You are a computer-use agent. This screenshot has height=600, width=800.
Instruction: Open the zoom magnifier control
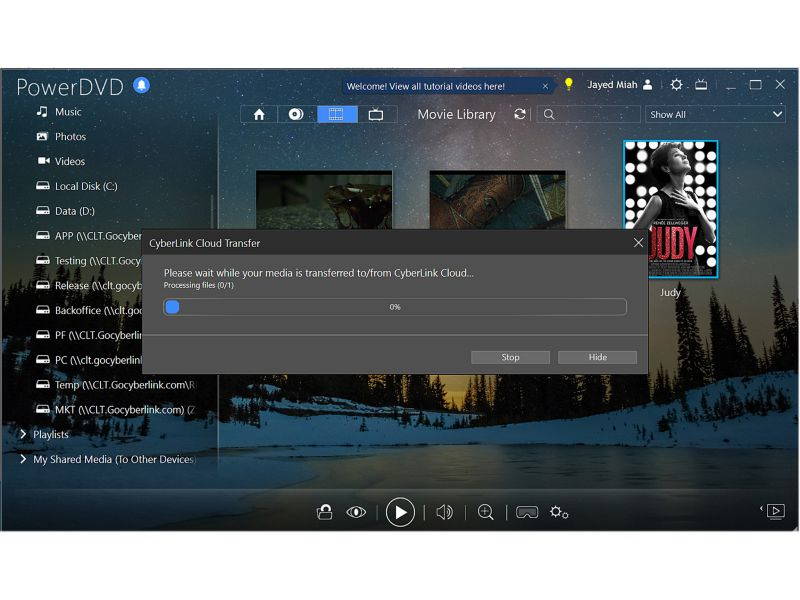click(485, 512)
